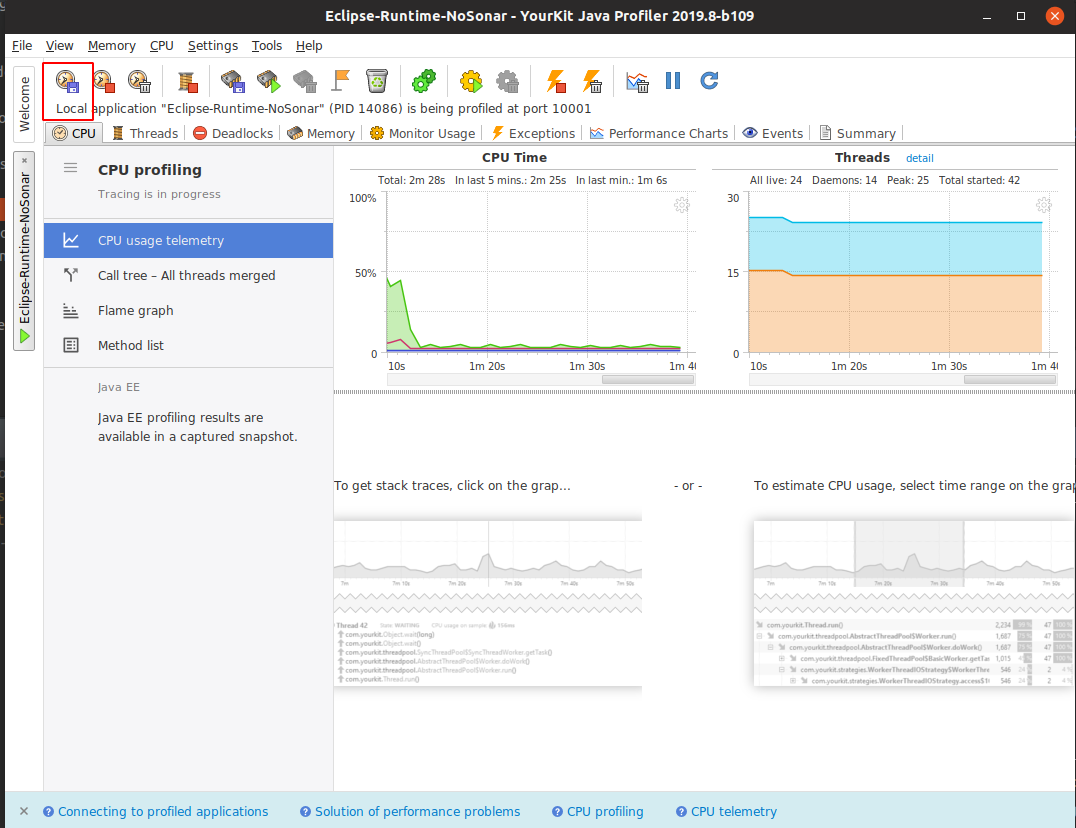Open the Threads chart settings gear
1076x828 pixels.
(x=1044, y=205)
